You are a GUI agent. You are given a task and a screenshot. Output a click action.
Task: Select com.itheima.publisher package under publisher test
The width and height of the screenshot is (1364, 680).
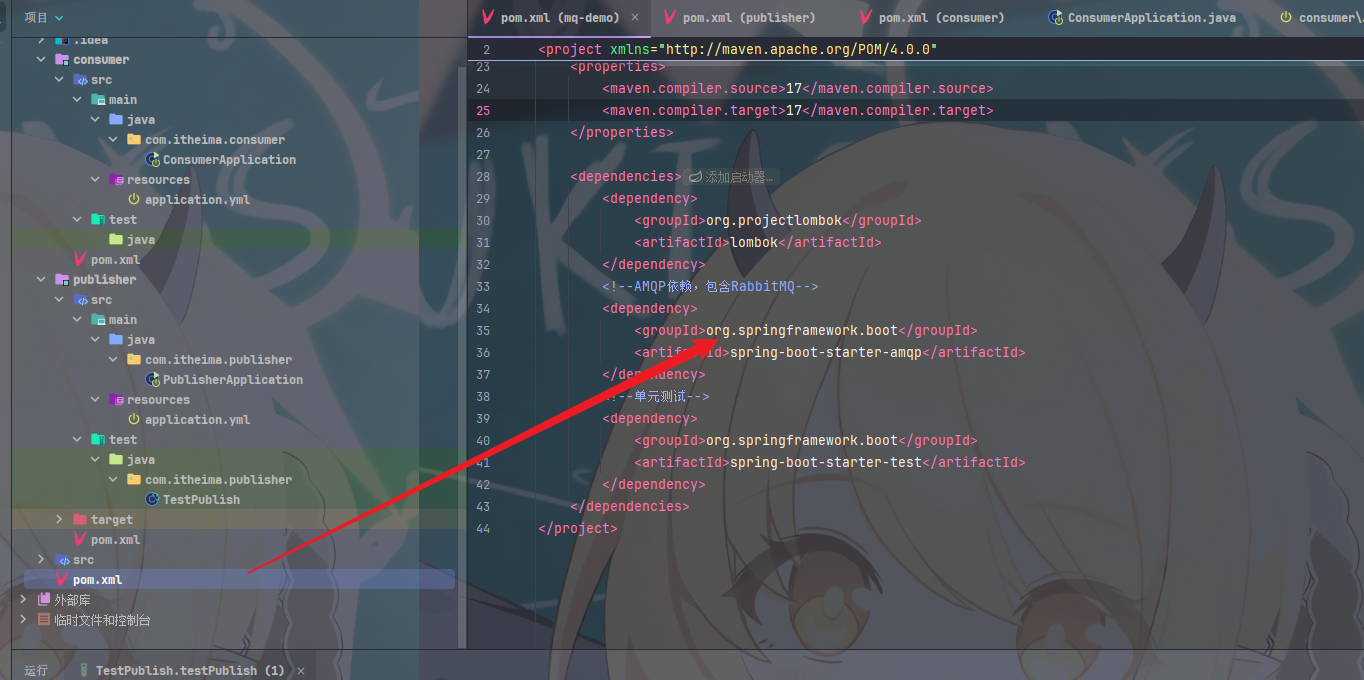click(x=218, y=480)
